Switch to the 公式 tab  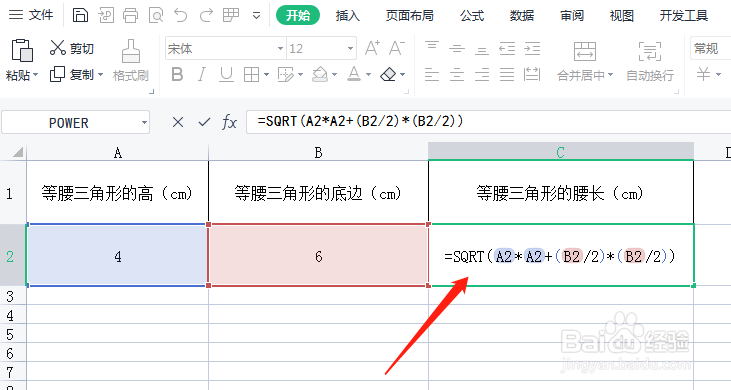pyautogui.click(x=472, y=16)
